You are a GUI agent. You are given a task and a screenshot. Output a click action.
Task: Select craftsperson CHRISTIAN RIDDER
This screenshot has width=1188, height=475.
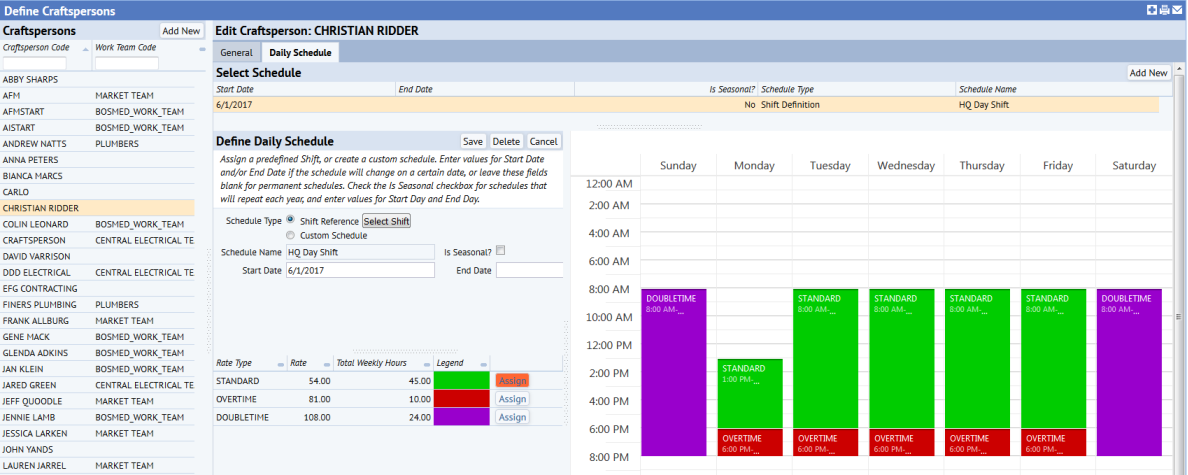coord(97,208)
